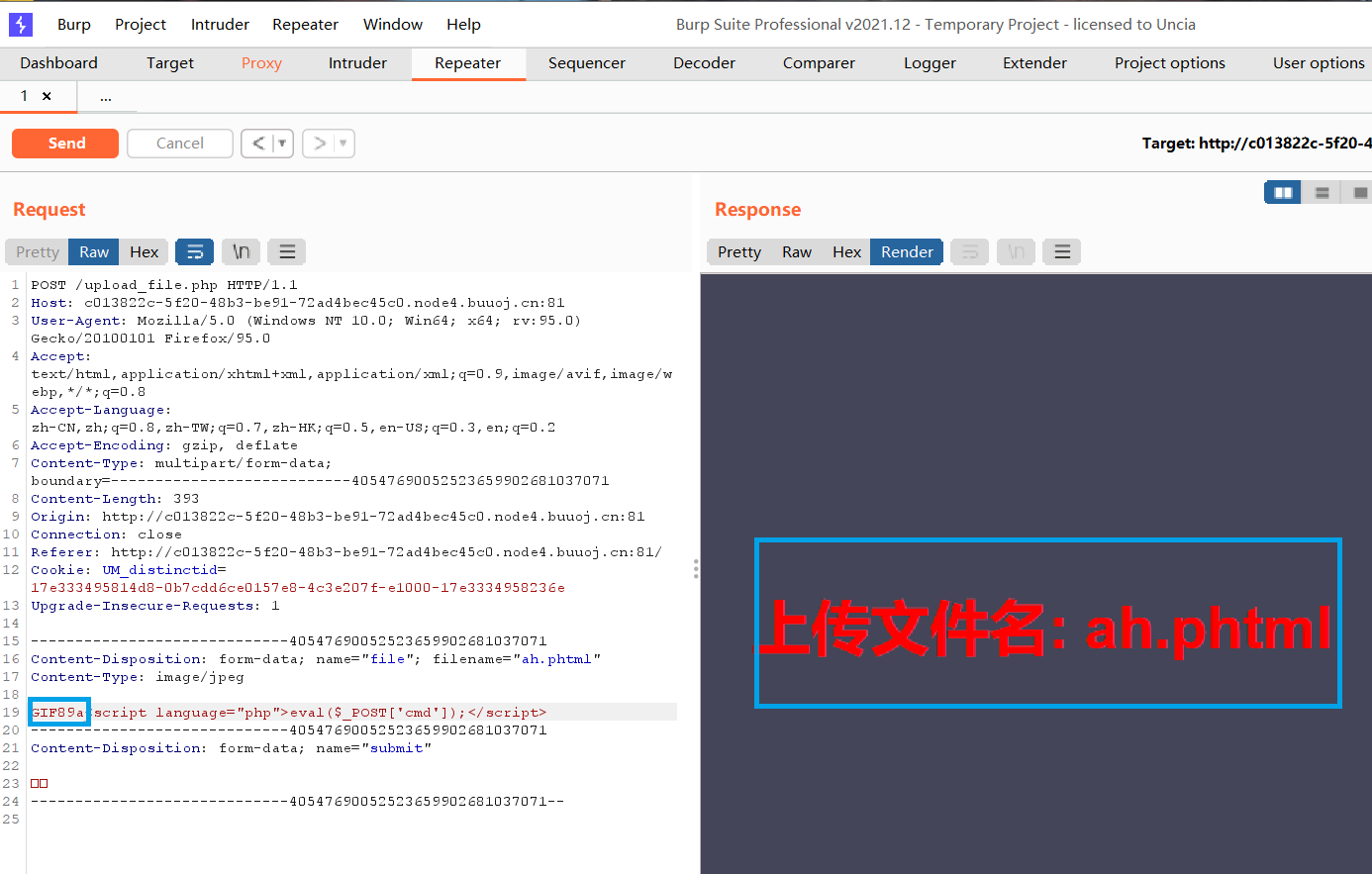Select side-by-side split layout icon
The height and width of the screenshot is (874, 1372).
(1283, 192)
